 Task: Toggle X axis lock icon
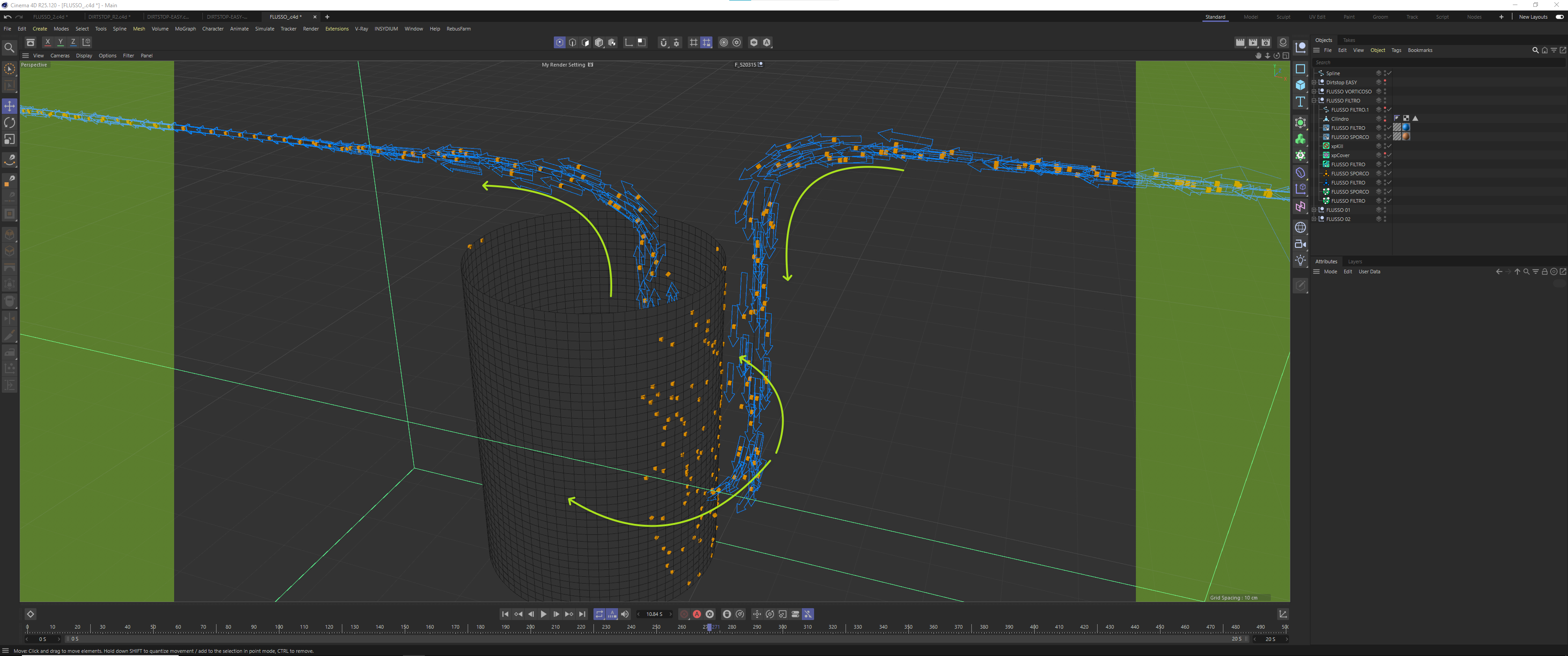(47, 42)
